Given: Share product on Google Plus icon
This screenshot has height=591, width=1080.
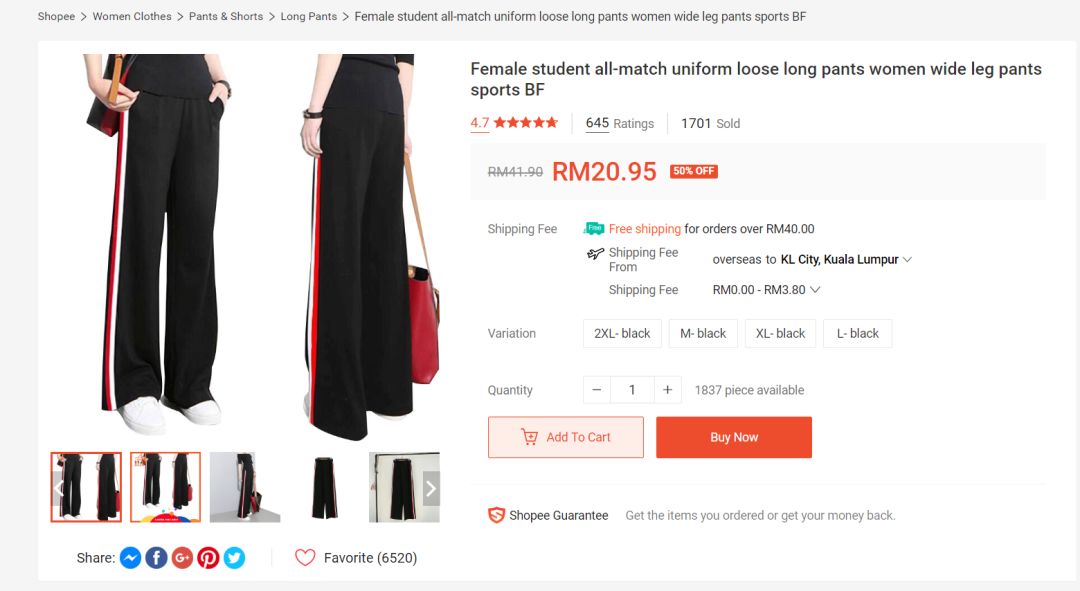Looking at the screenshot, I should coord(182,558).
